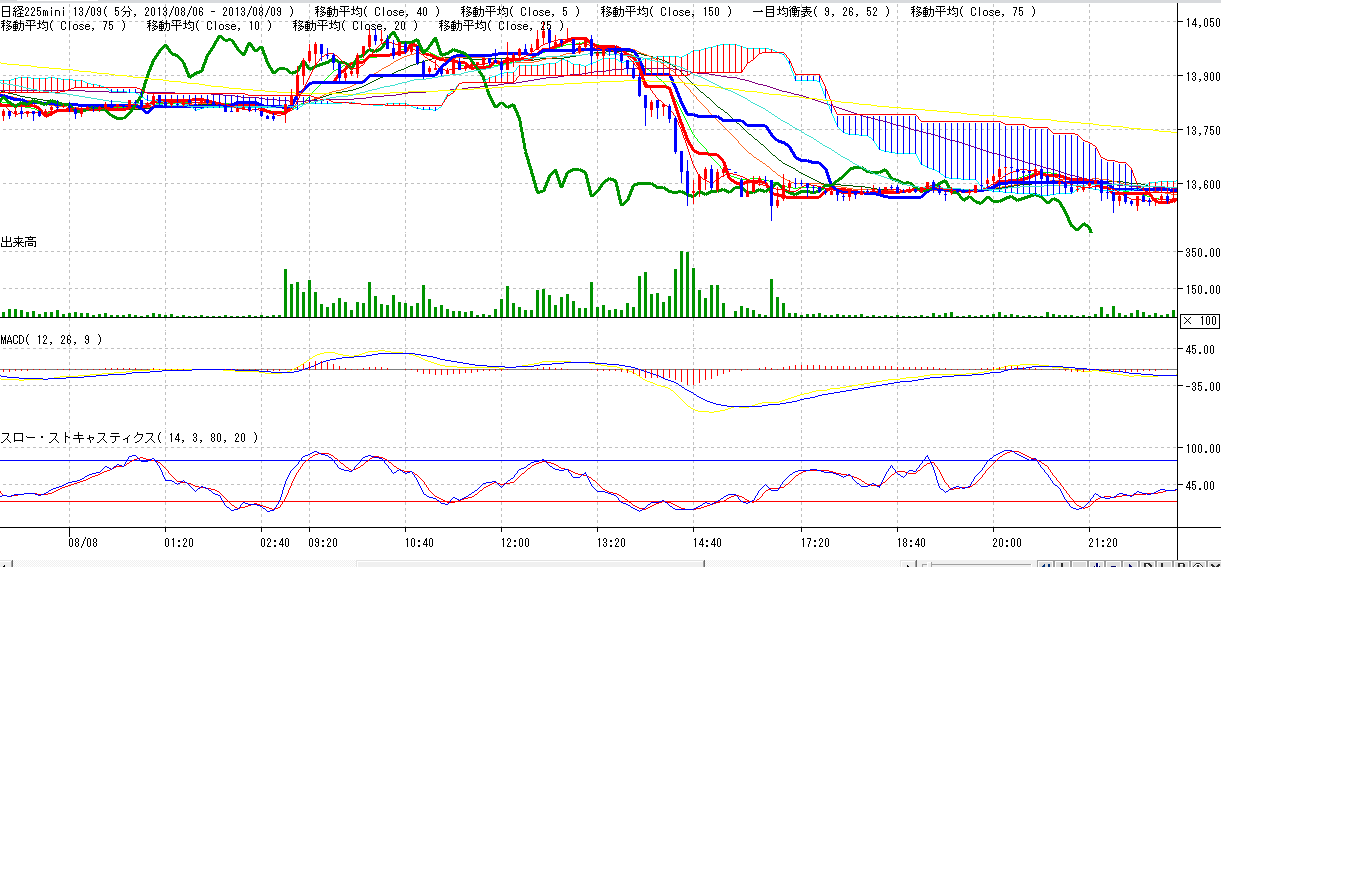This screenshot has width=1366, height=886.
Task: Click the left scroll arrow of chart scrollbar
Action: coord(4,566)
